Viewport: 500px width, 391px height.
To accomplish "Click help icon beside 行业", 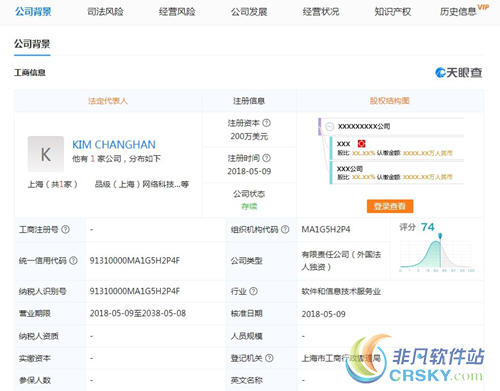I will 253,291.
